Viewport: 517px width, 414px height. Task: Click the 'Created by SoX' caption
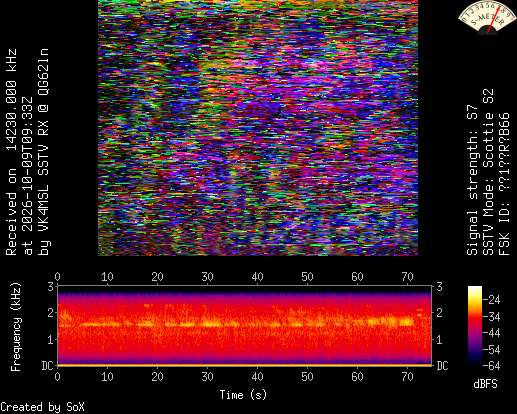click(42, 407)
